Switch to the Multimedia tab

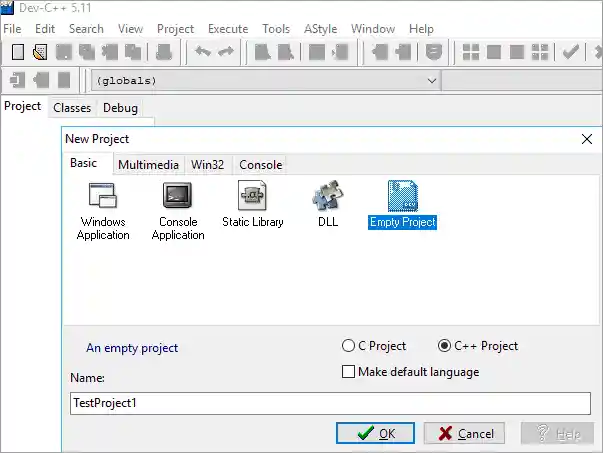pyautogui.click(x=148, y=165)
